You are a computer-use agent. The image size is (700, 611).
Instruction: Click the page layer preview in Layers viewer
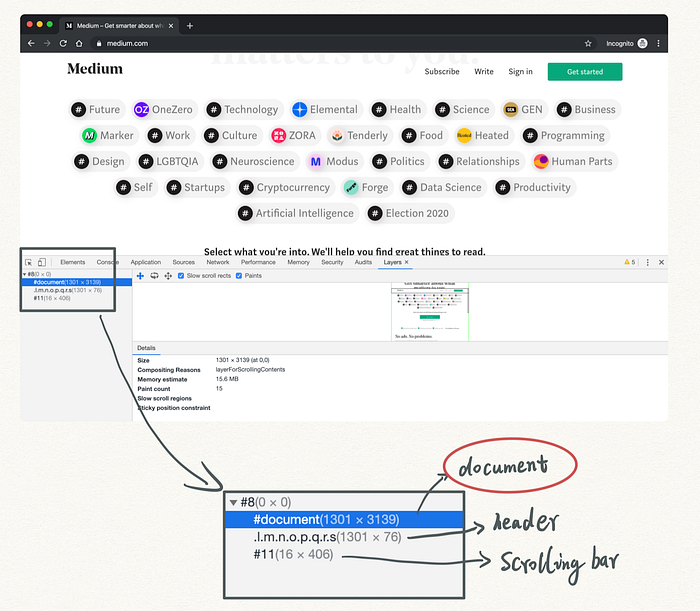430,312
